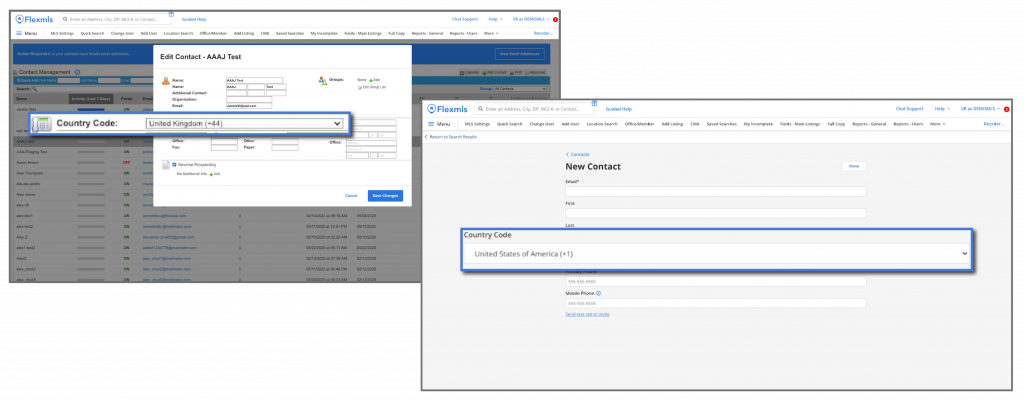Click the red notification badge in right window
Screen dimensions: 1024x401
click(1006, 108)
